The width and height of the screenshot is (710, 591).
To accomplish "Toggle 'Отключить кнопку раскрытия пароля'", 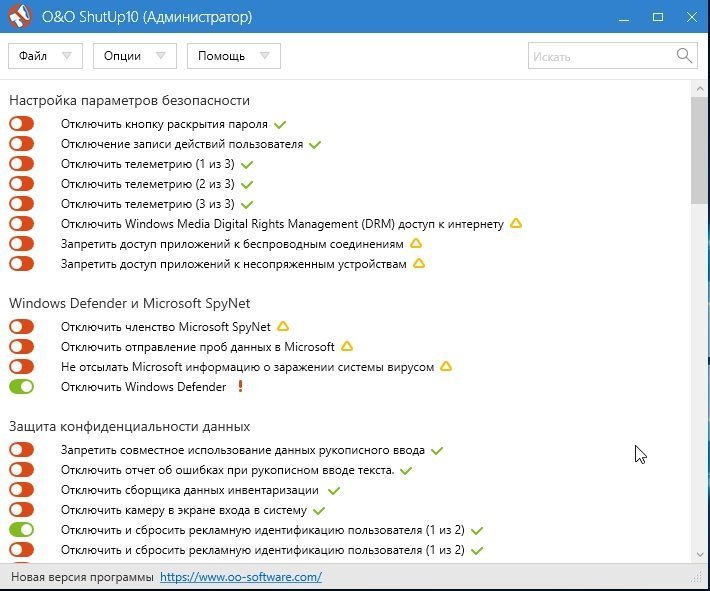I will [x=21, y=124].
